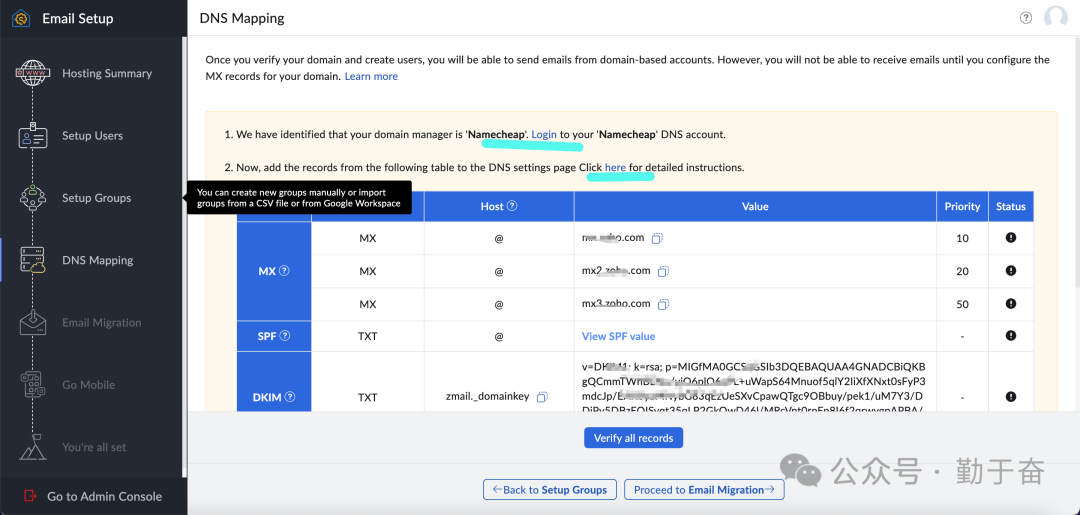Go back to Setup Groups button
Image resolution: width=1080 pixels, height=515 pixels.
click(x=547, y=490)
